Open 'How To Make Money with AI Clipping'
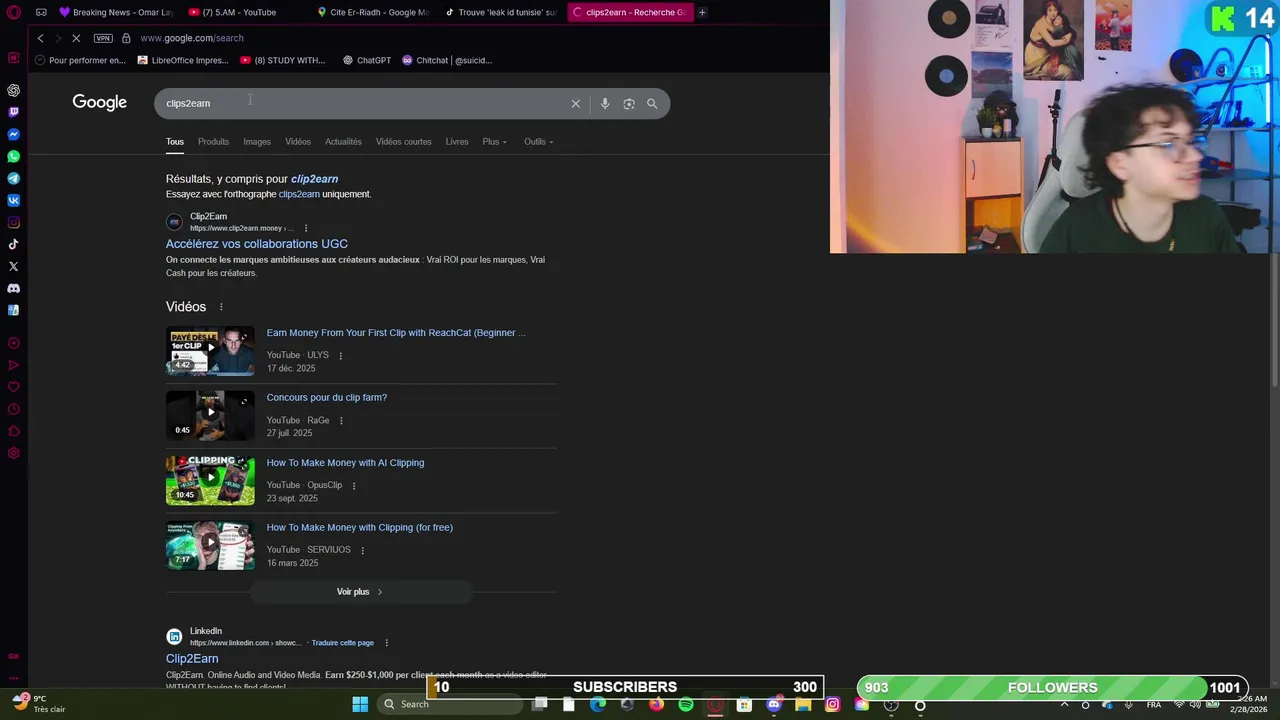The width and height of the screenshot is (1280, 720). (345, 462)
